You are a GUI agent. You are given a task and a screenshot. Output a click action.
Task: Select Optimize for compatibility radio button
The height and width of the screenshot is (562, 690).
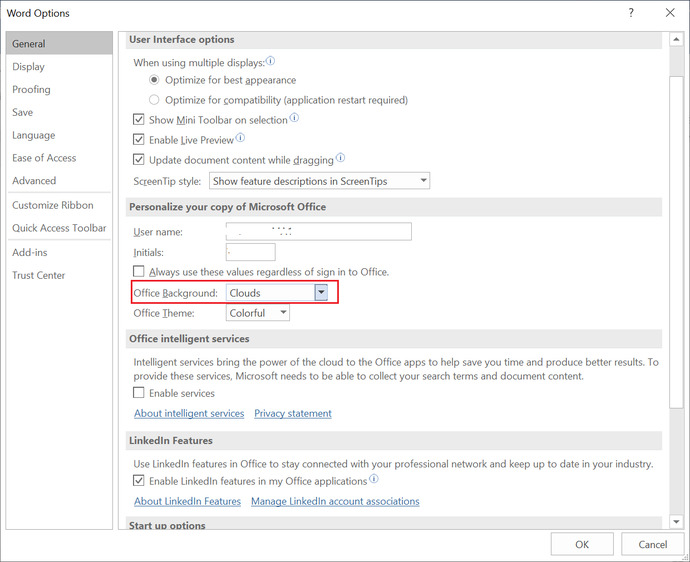(x=154, y=100)
